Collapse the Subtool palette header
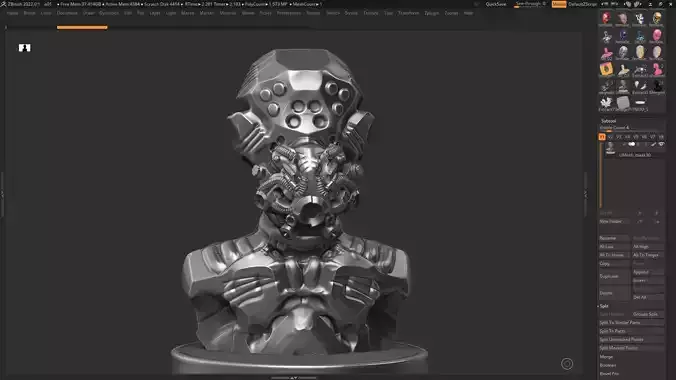Viewport: 676px width, 380px height. (608, 121)
